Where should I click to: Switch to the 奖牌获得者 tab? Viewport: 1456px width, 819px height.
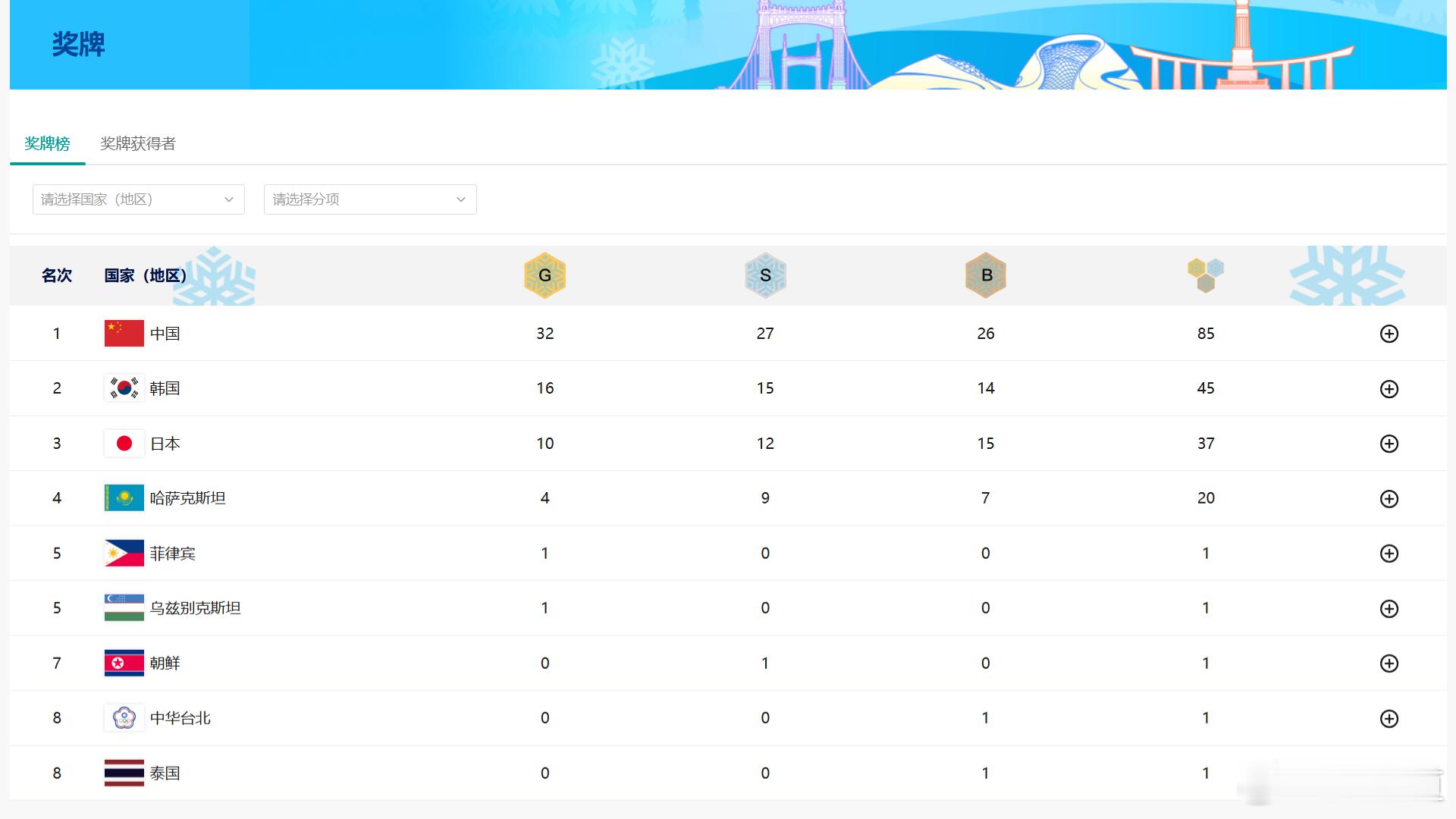138,143
